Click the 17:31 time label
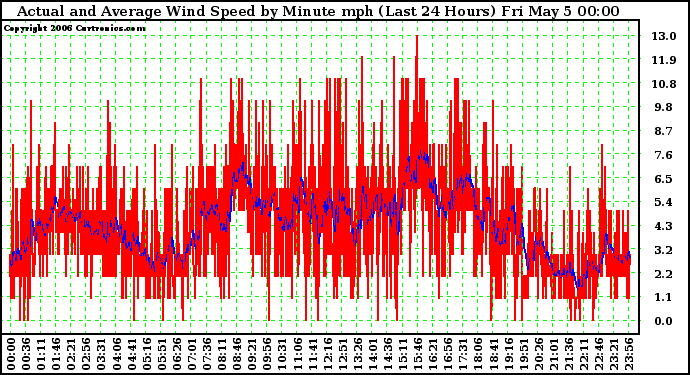The image size is (690, 375). point(463,354)
